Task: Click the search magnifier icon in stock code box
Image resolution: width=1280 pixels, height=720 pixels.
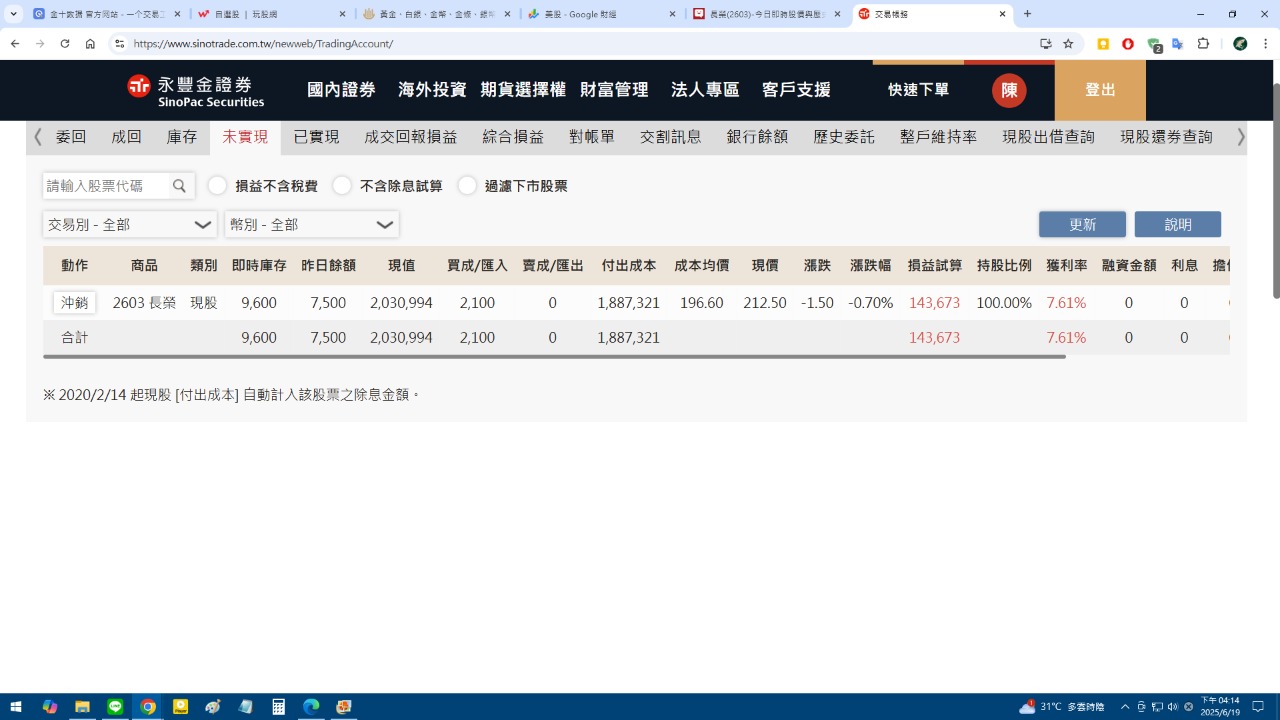Action: (x=180, y=186)
